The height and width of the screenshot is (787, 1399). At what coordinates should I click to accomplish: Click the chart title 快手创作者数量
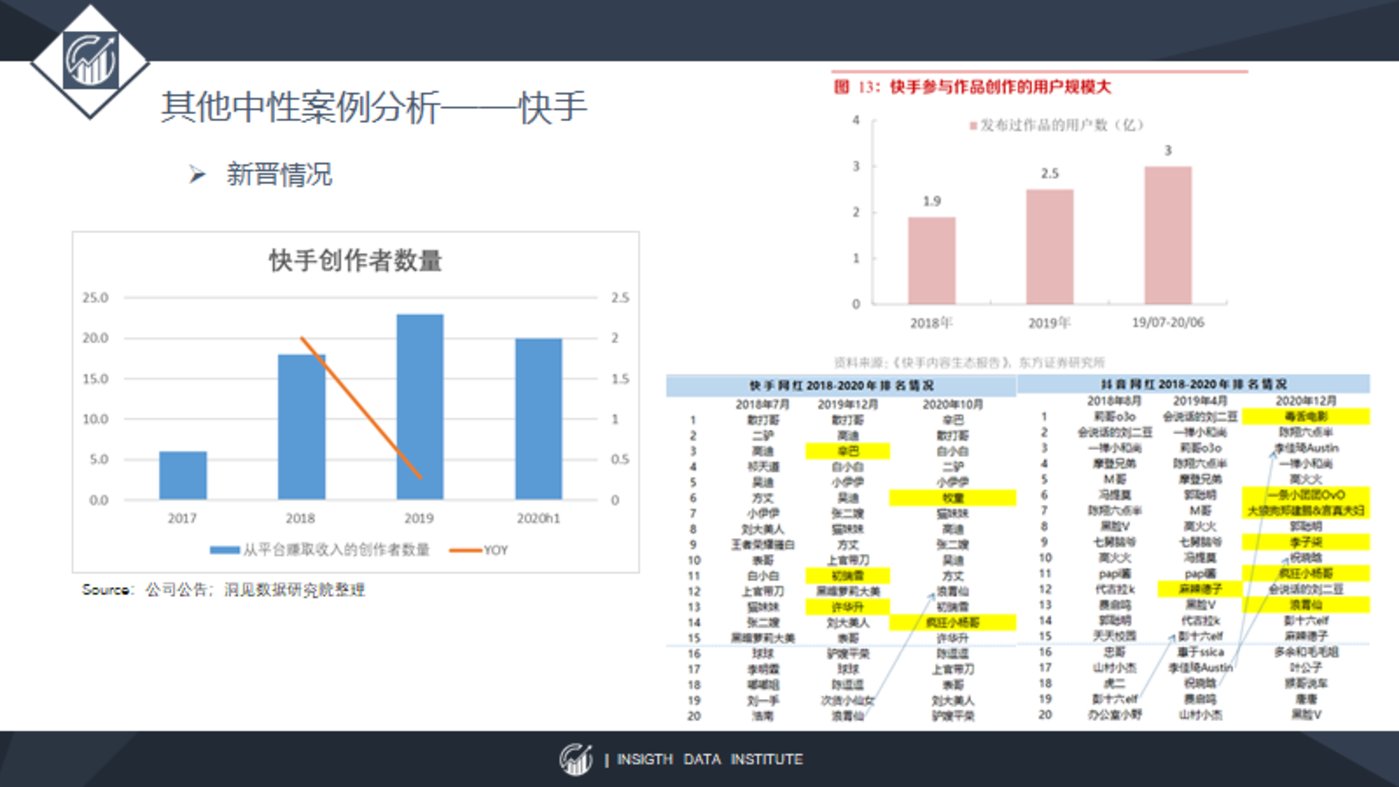tap(355, 261)
